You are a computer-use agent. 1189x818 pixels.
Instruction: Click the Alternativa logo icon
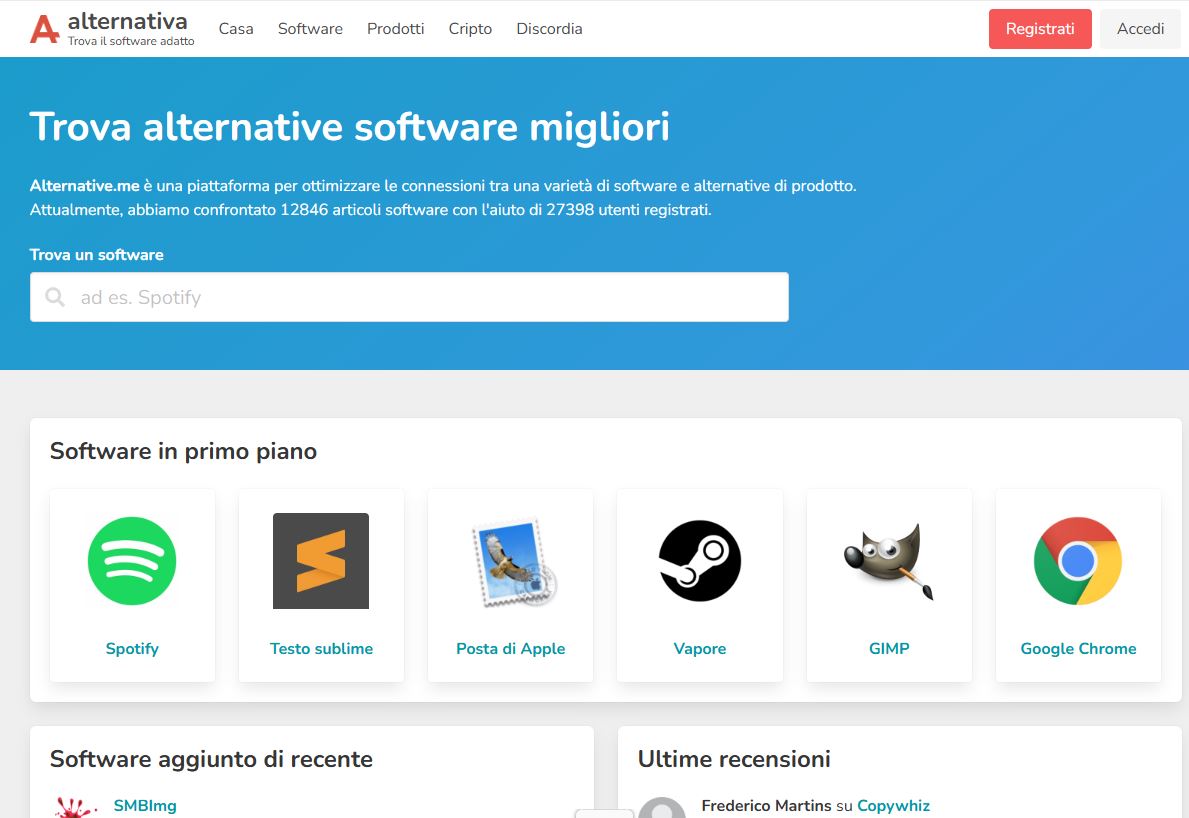(44, 29)
